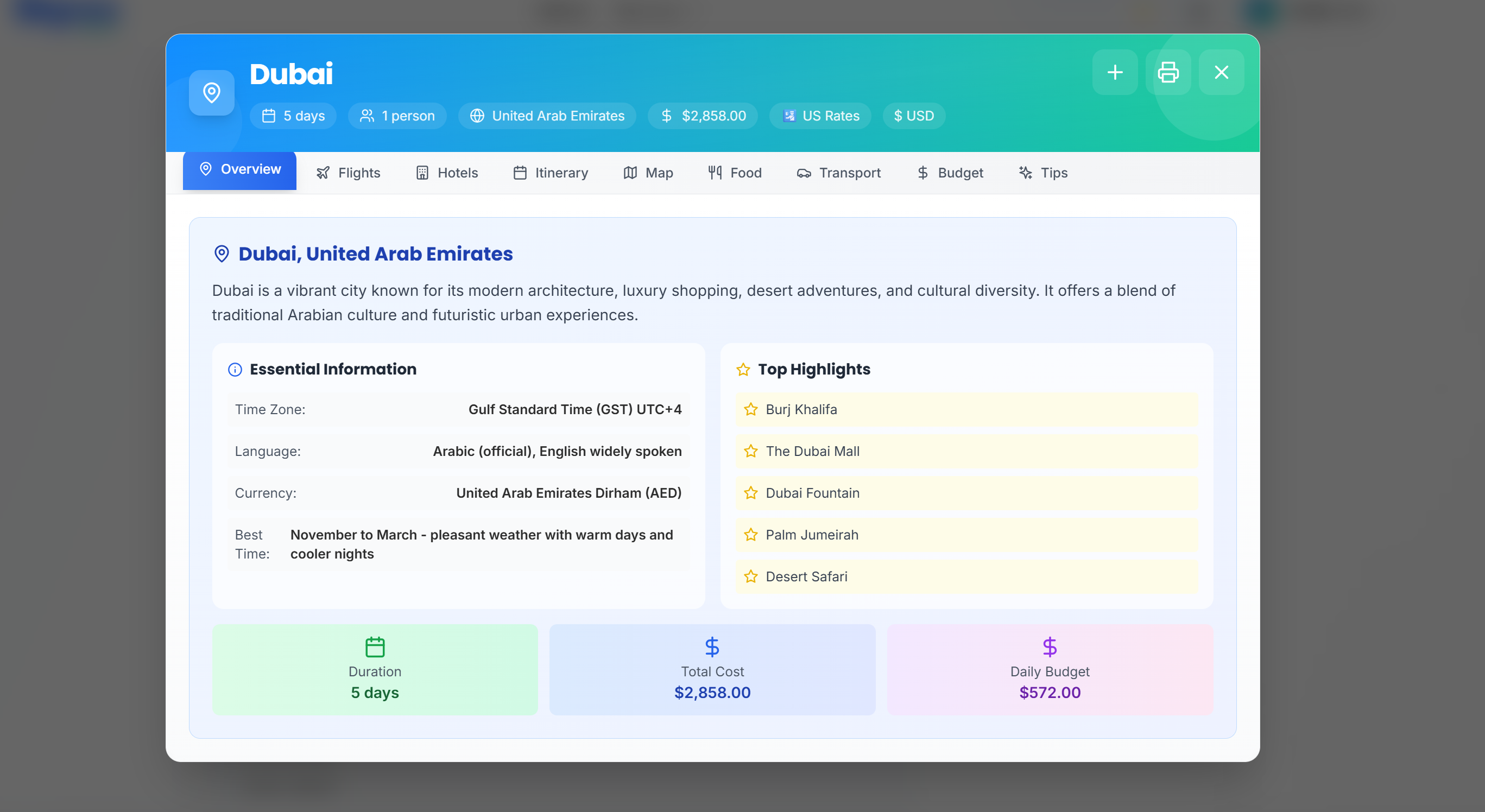Image resolution: width=1485 pixels, height=812 pixels.
Task: Open the US Rates selector
Action: tap(820, 115)
